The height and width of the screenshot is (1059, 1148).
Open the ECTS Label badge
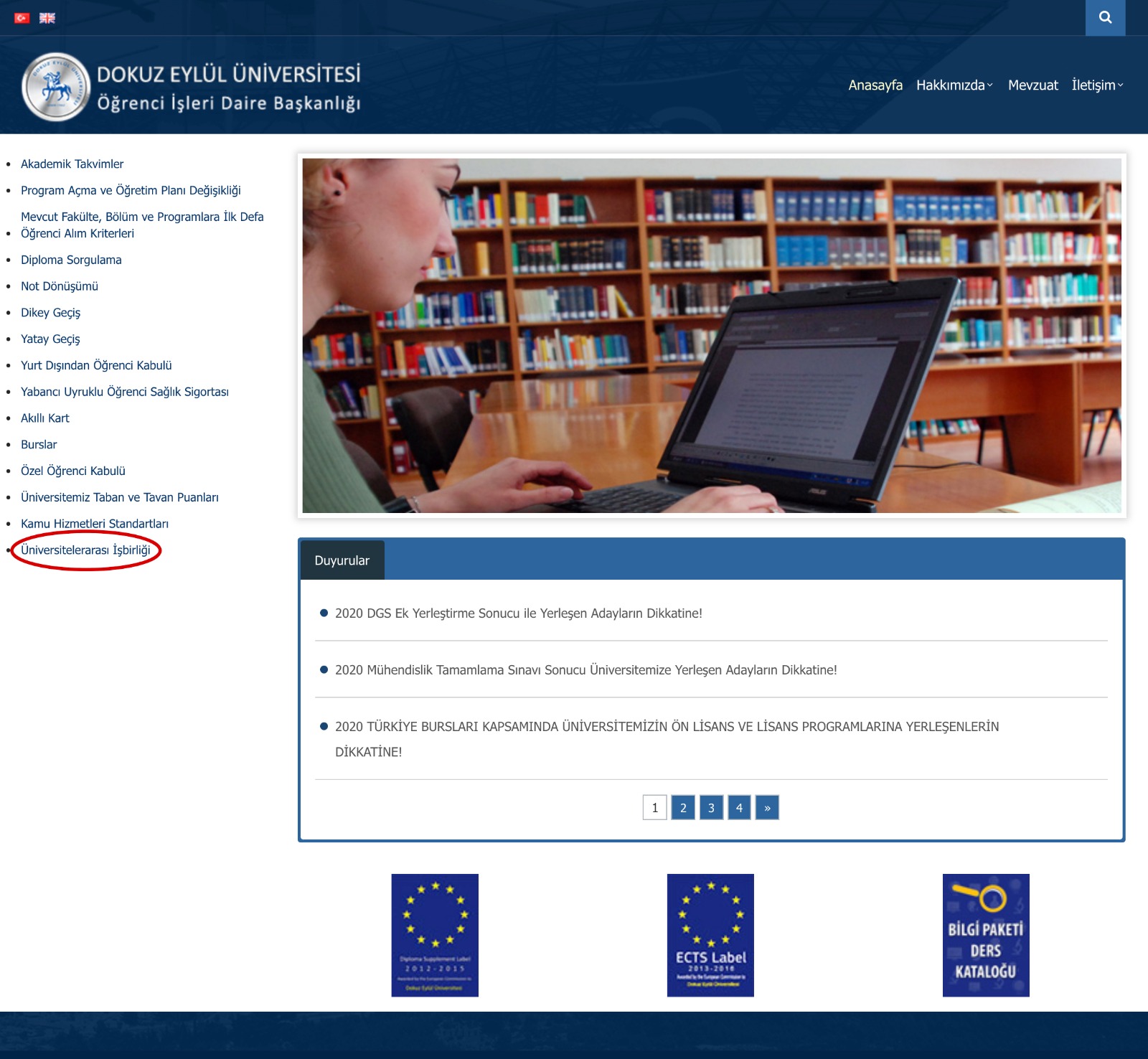[x=710, y=935]
